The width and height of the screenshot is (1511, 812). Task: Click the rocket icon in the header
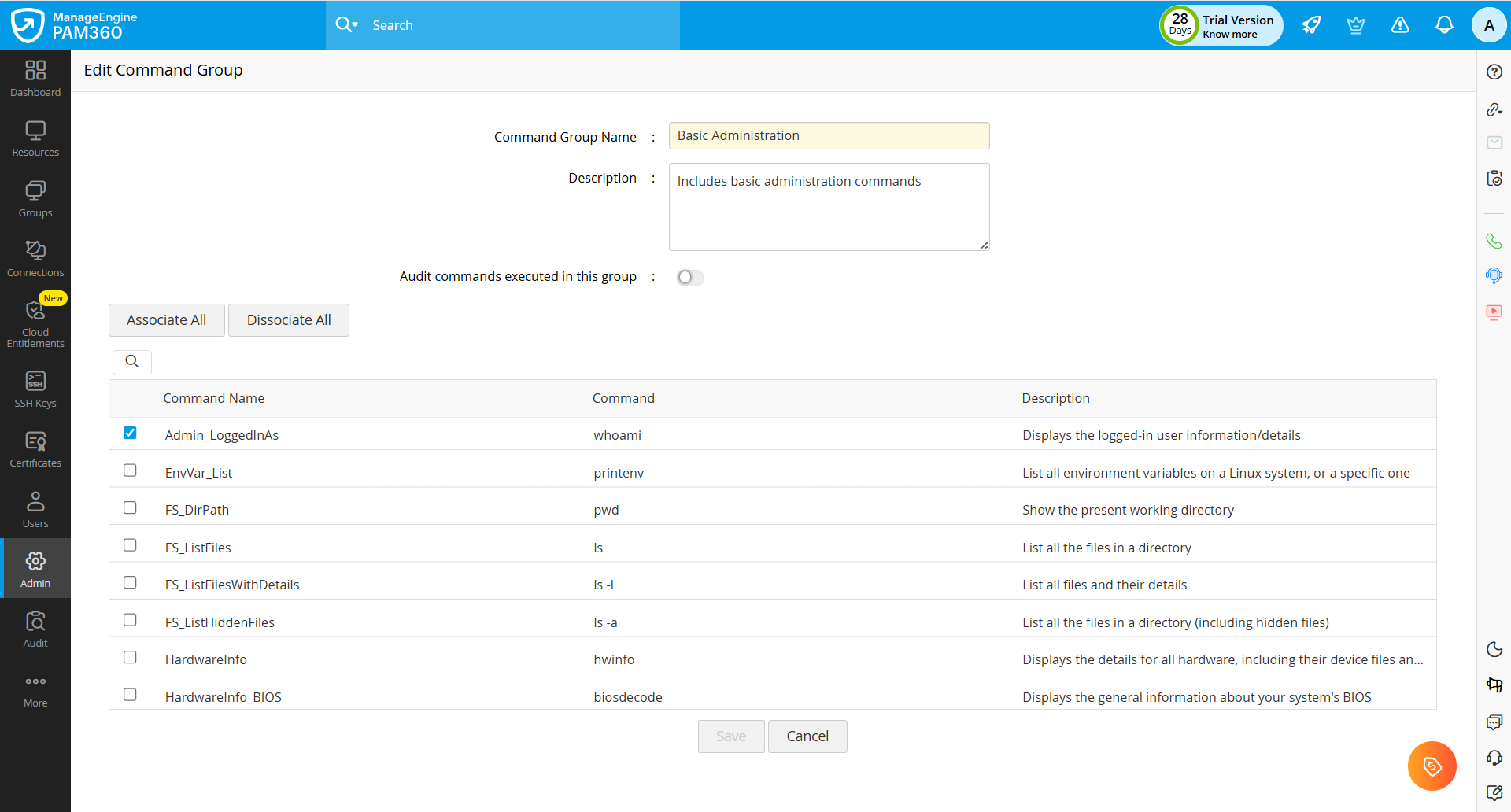(x=1311, y=25)
